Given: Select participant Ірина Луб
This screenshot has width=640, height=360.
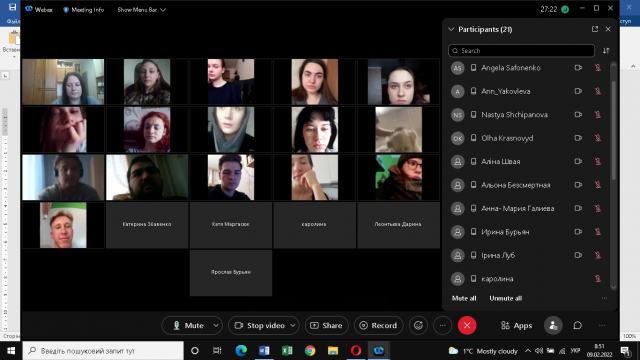Looking at the screenshot, I should 528,256.
